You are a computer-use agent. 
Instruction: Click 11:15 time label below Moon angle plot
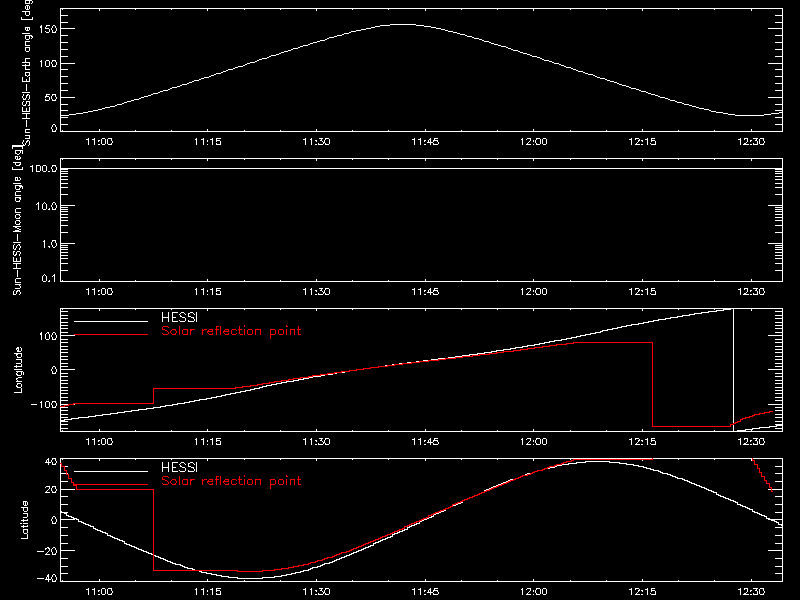tap(208, 292)
